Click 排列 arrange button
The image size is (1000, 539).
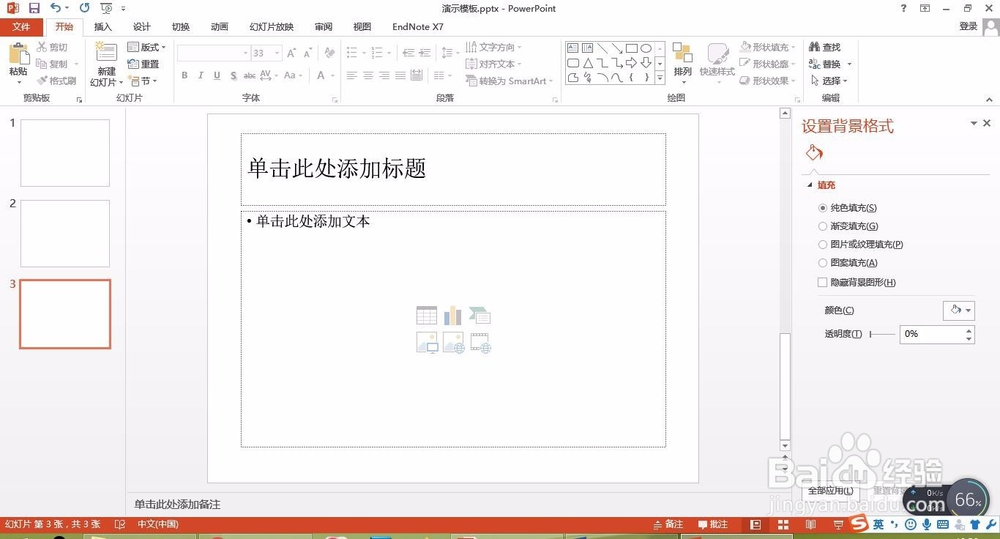pyautogui.click(x=682, y=63)
